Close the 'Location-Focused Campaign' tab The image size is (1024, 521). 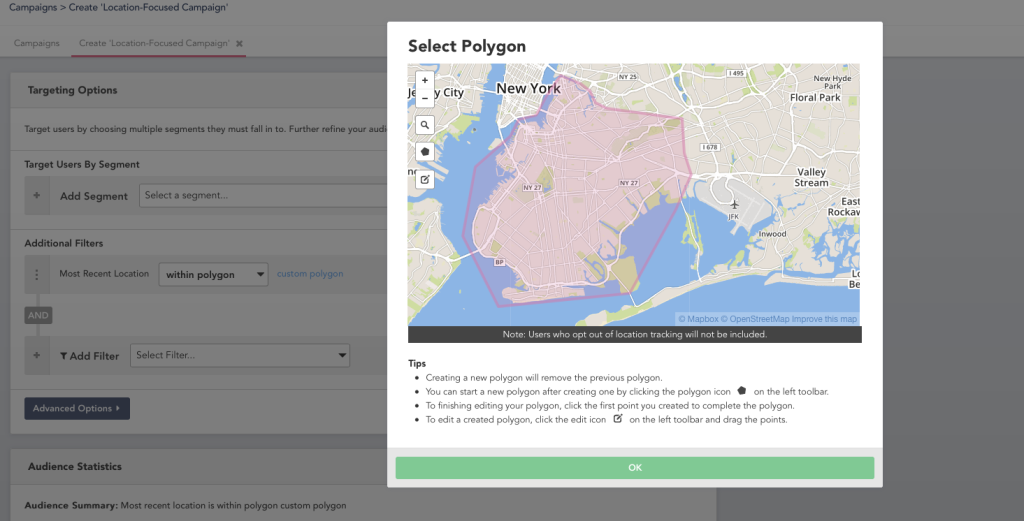pos(239,44)
